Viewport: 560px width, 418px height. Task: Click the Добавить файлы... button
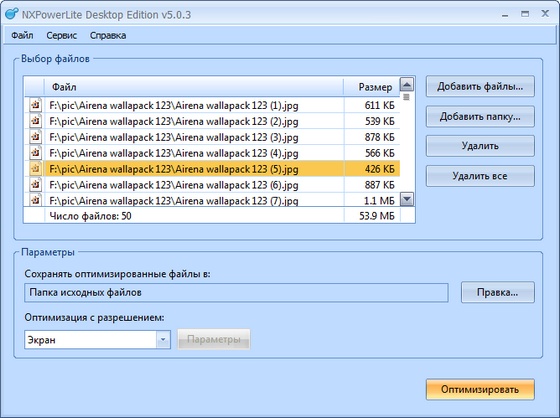point(480,86)
